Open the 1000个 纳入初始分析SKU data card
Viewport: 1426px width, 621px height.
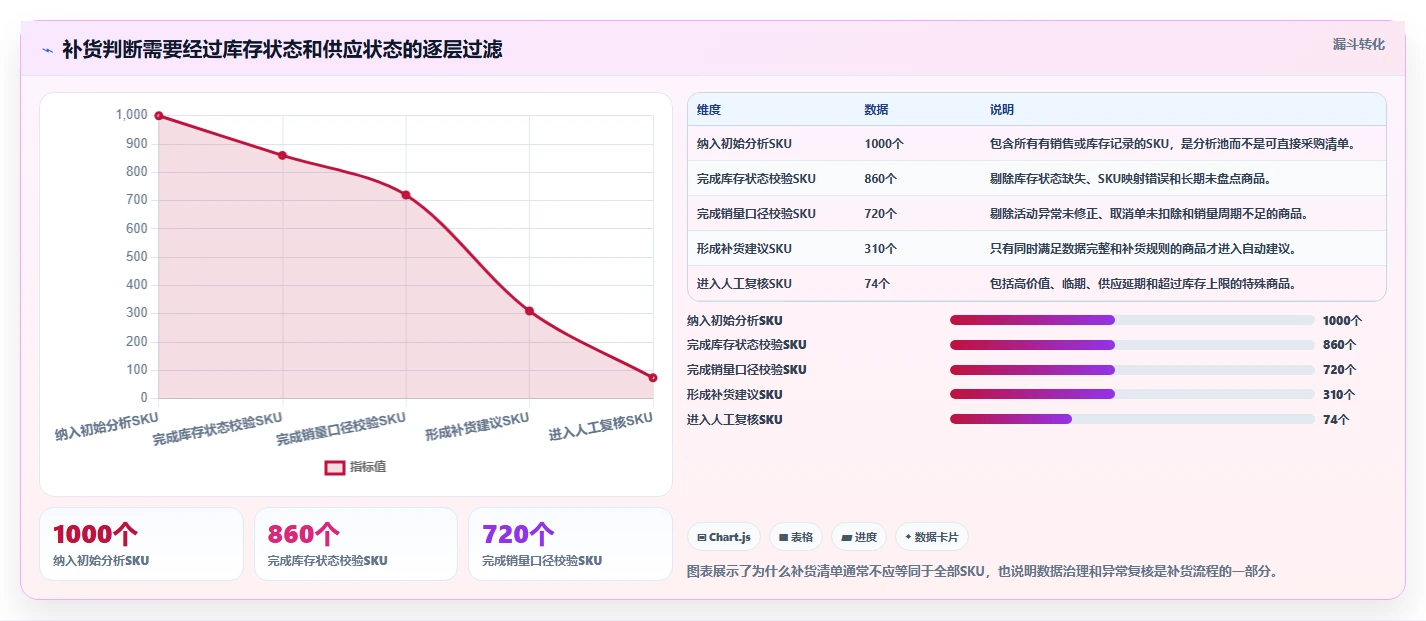point(141,544)
